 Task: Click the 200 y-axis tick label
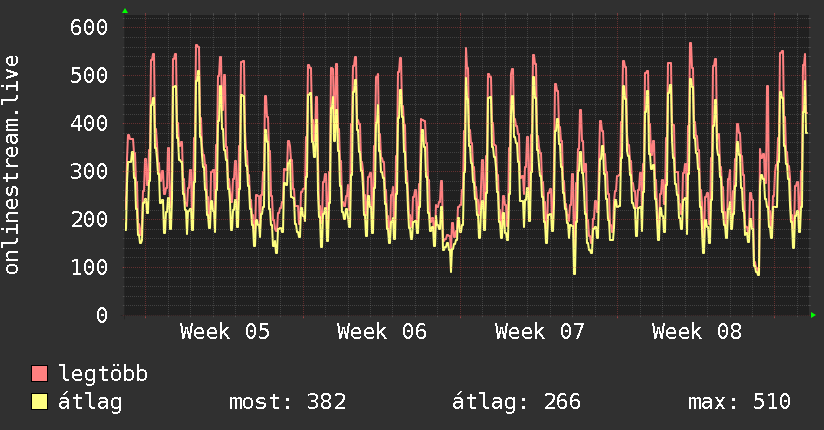(x=89, y=219)
